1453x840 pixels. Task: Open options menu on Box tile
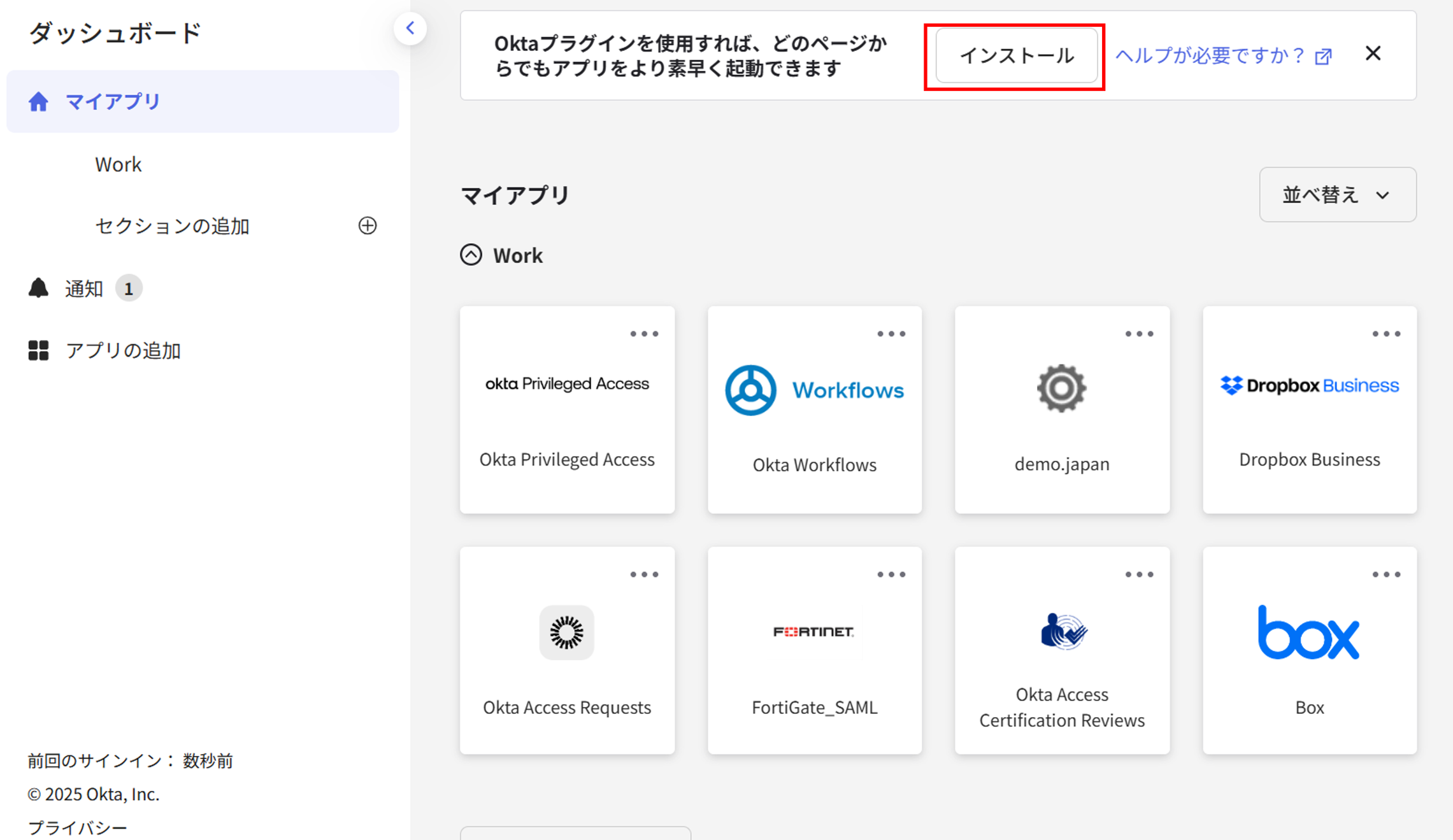coord(1386,574)
